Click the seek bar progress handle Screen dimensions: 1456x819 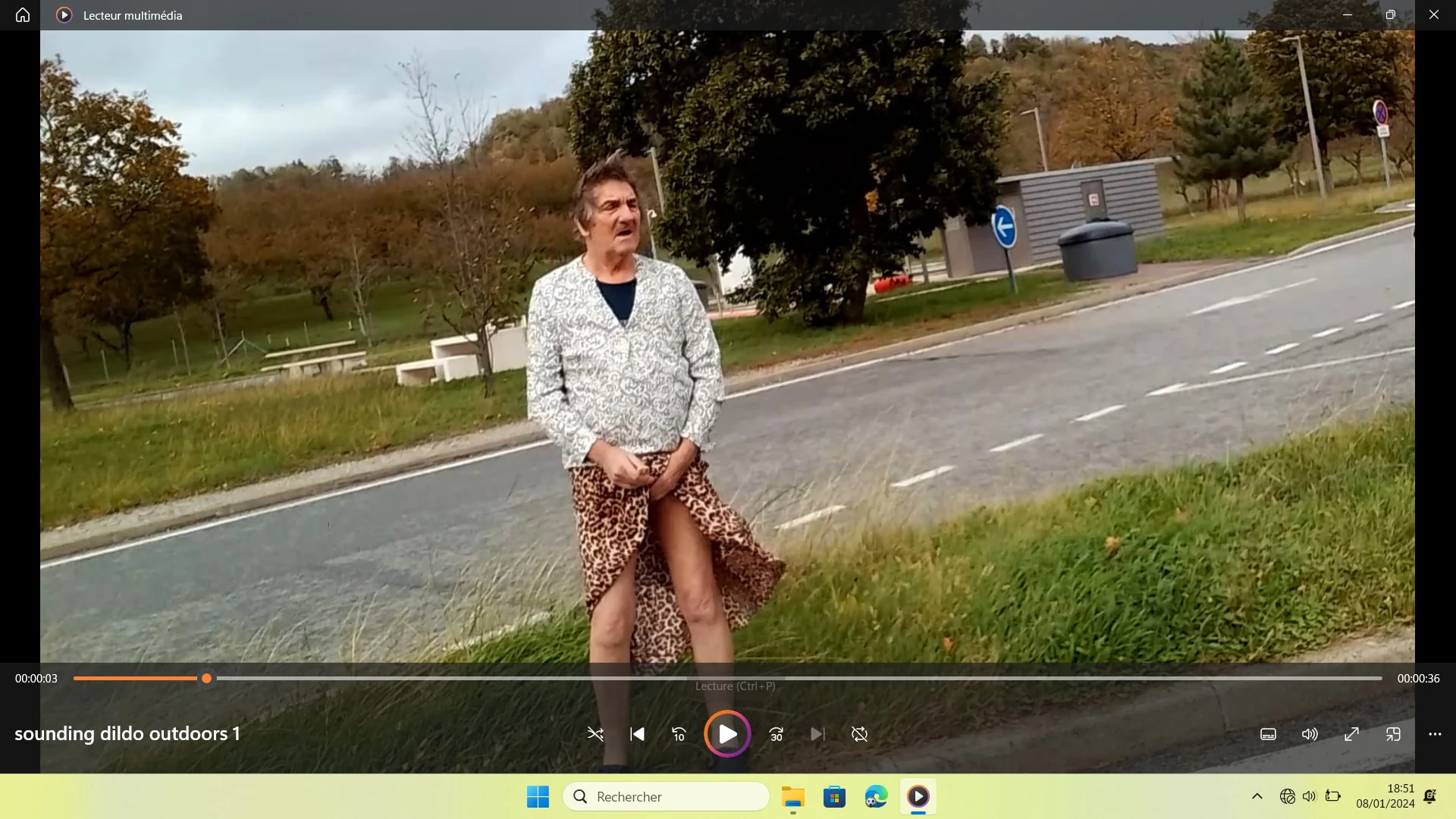tap(206, 679)
